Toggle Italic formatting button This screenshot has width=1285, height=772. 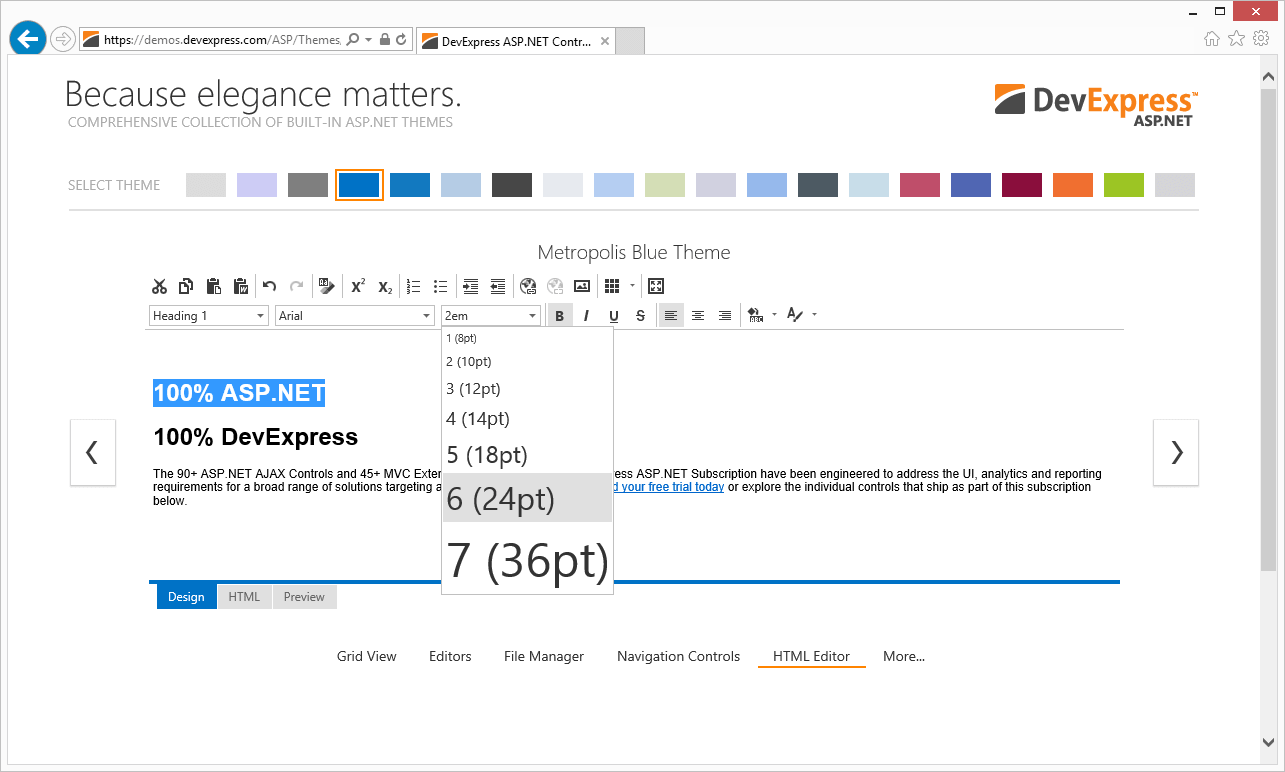(587, 316)
